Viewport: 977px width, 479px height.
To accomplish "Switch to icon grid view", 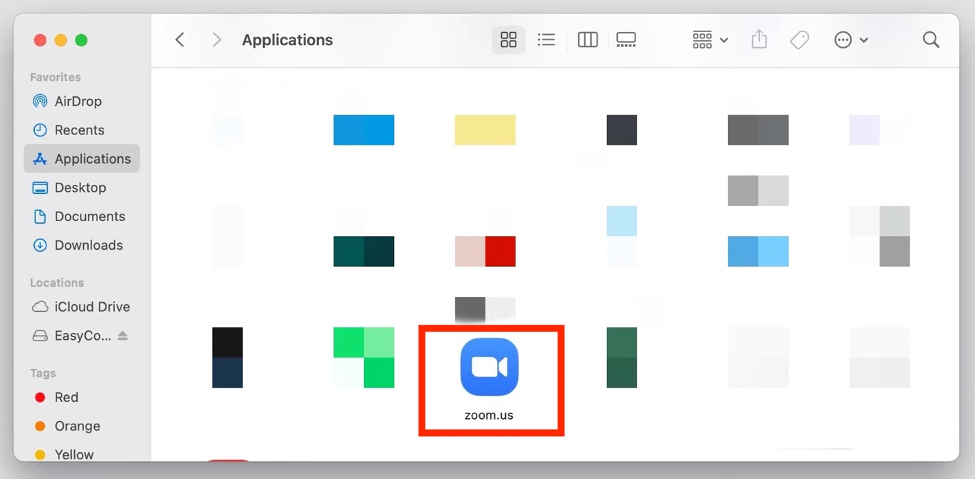I will [508, 40].
